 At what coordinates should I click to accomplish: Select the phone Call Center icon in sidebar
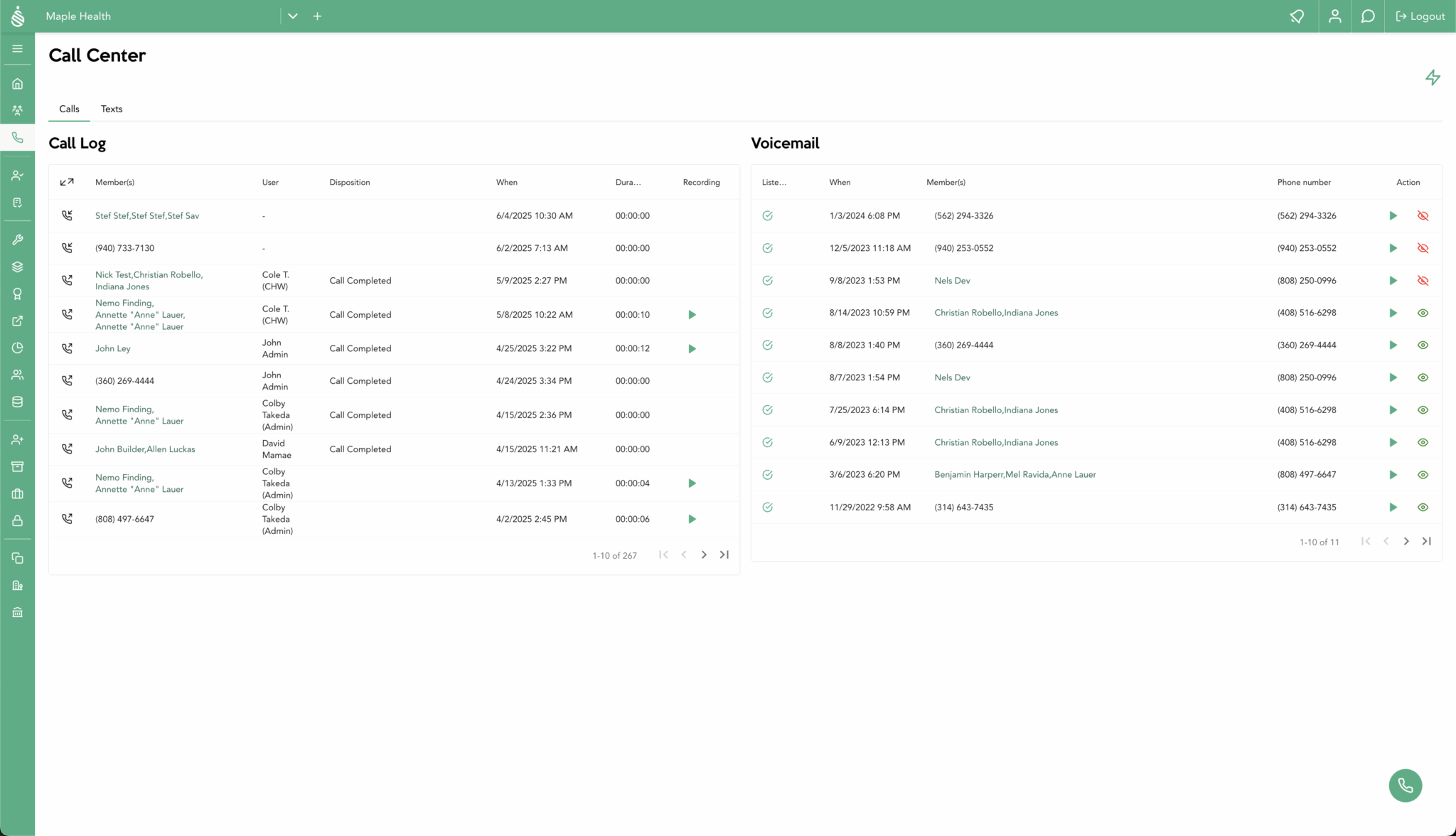[17, 137]
